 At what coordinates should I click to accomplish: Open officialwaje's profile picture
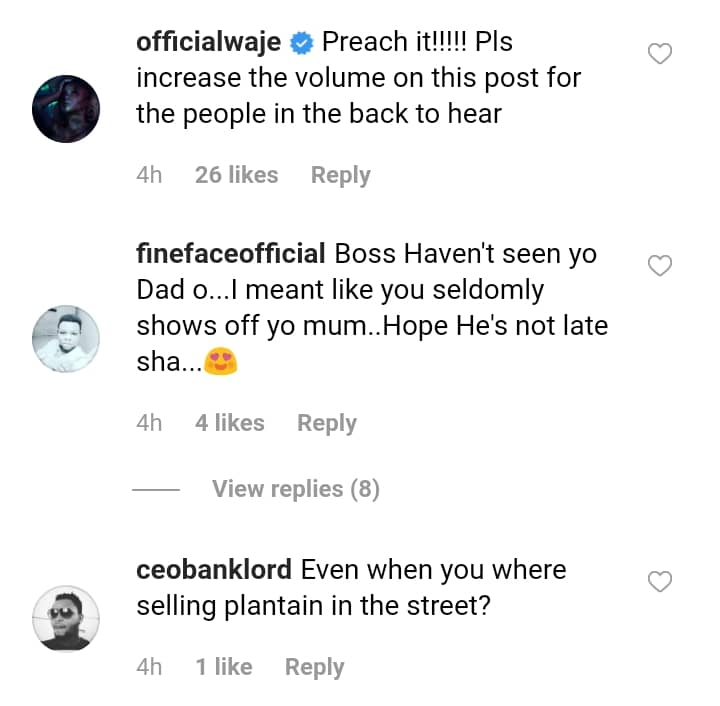click(x=67, y=109)
